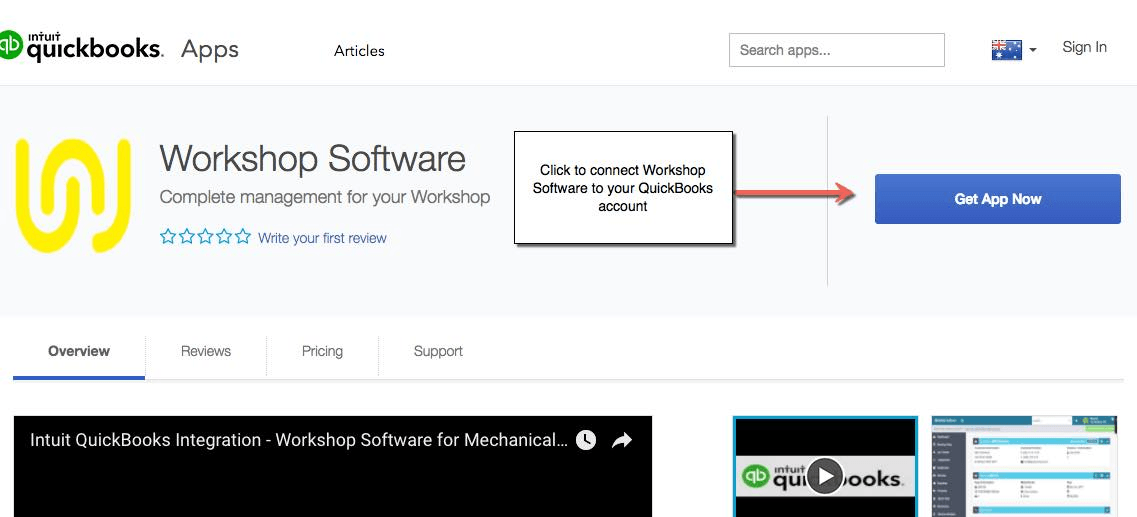Play the QuickBooks video thumbnail

pos(825,475)
